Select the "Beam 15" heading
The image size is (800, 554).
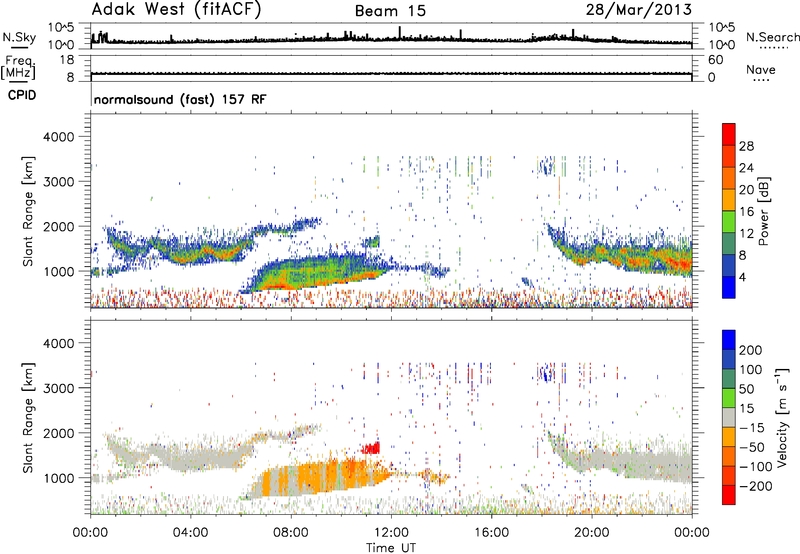(x=390, y=11)
